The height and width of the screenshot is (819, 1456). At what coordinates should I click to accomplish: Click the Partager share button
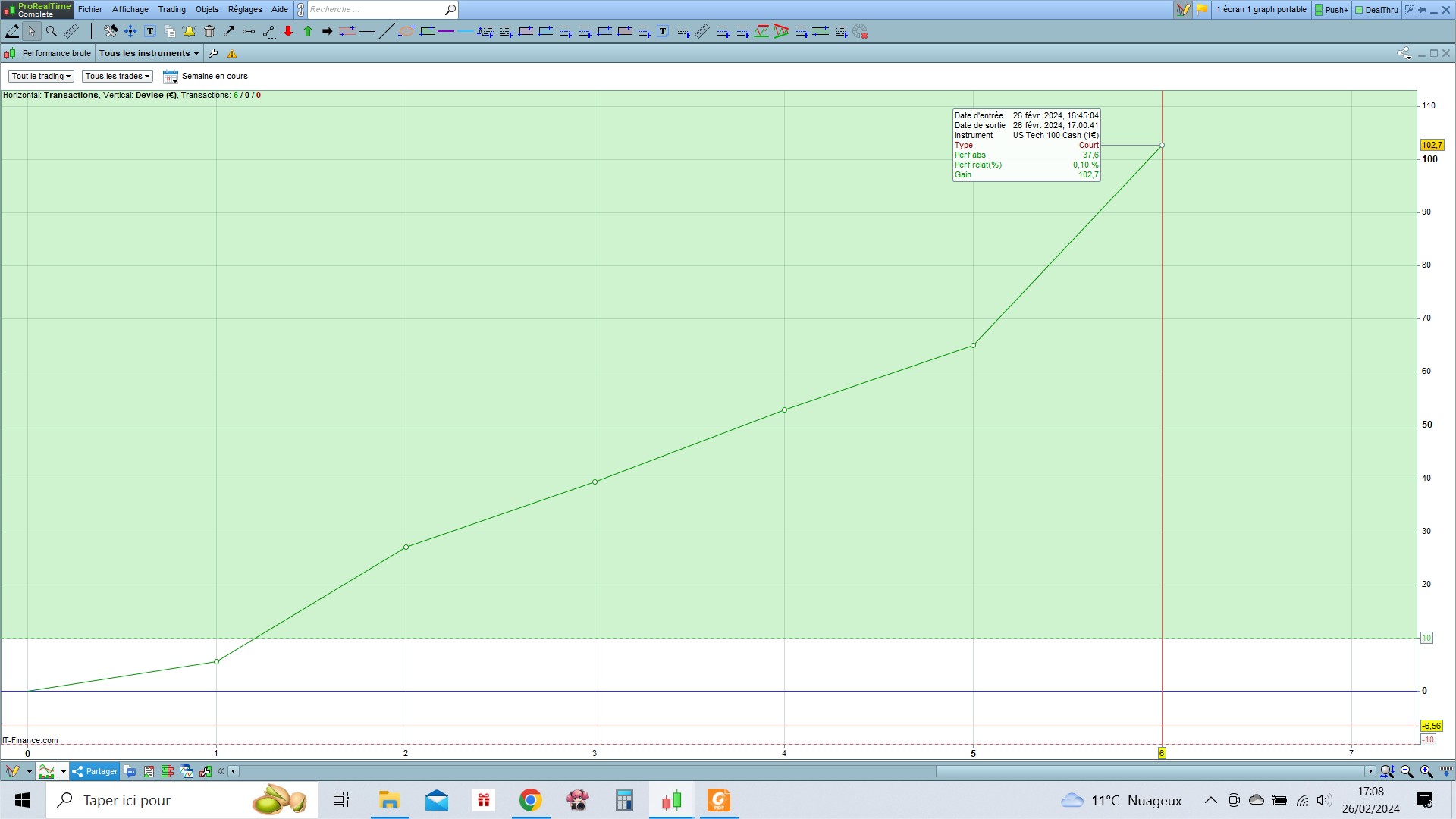[x=96, y=771]
